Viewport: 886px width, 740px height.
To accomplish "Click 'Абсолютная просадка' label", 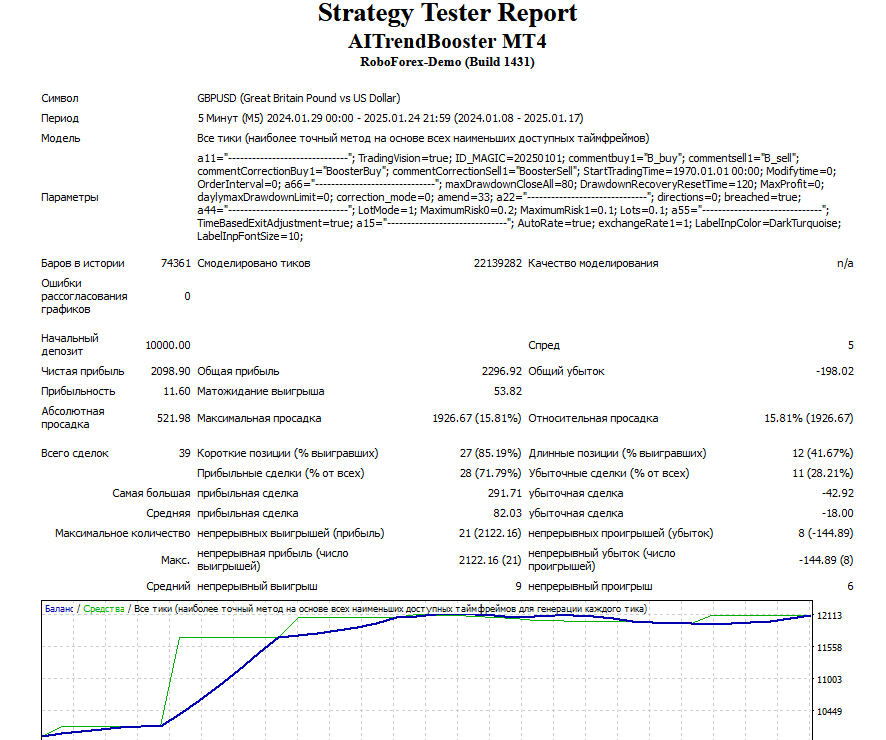I will point(72,417).
